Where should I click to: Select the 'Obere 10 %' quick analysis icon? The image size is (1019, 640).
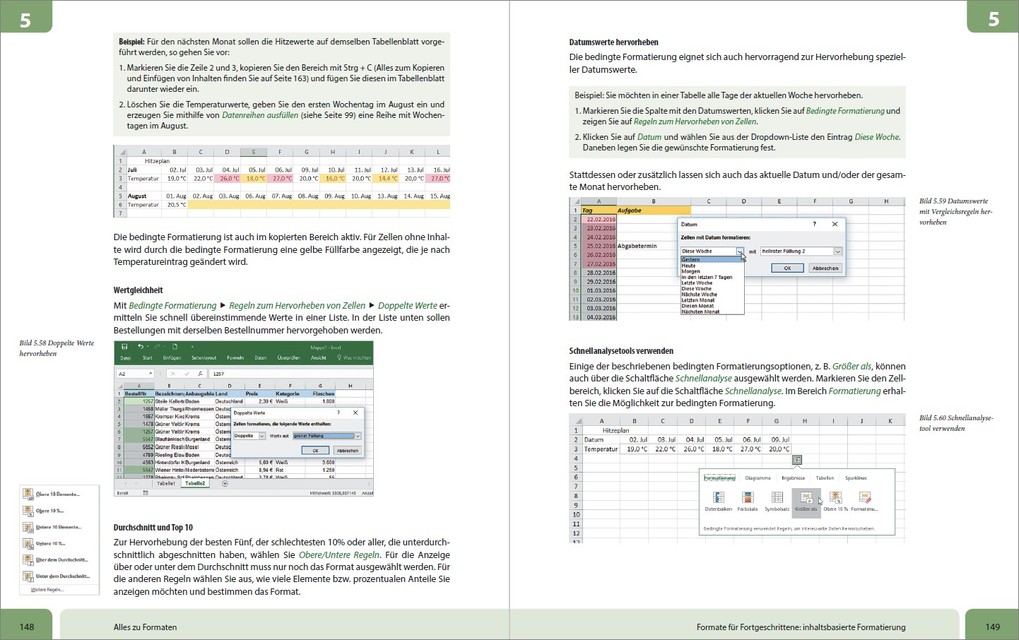click(835, 498)
